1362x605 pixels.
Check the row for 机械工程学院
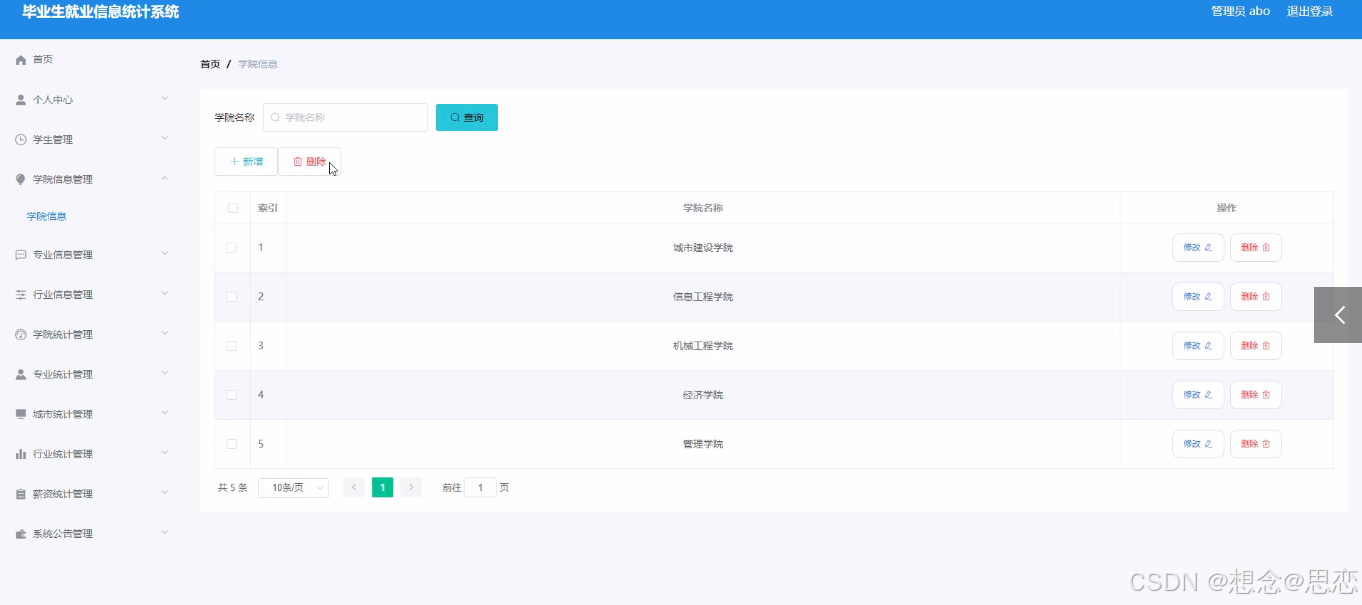click(x=232, y=346)
